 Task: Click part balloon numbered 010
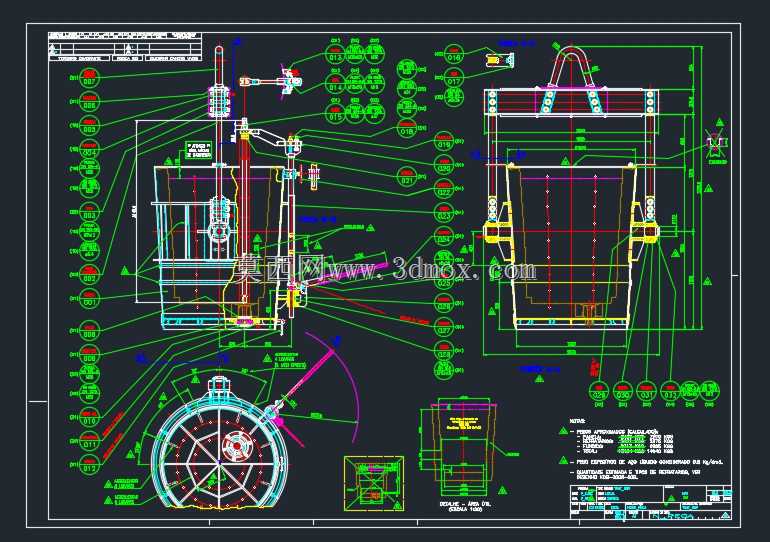pyautogui.click(x=89, y=417)
